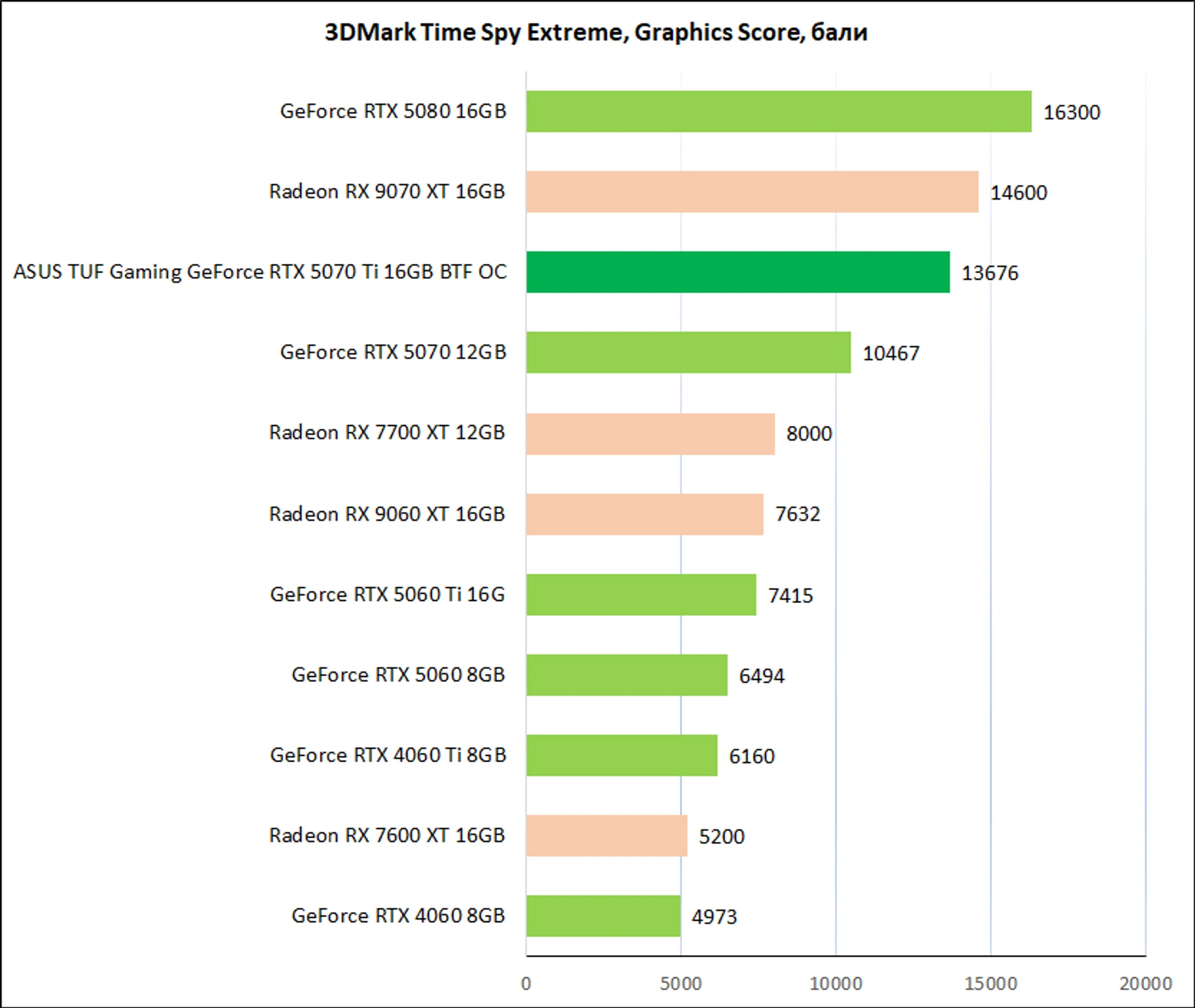The height and width of the screenshot is (1008, 1195).
Task: Click the axis tick label '15000'
Action: click(991, 984)
